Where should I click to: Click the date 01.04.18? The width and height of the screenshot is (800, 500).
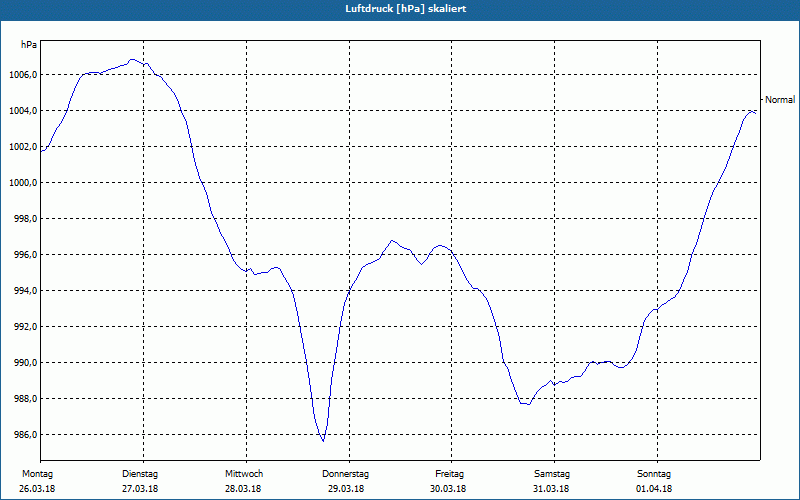click(x=654, y=489)
